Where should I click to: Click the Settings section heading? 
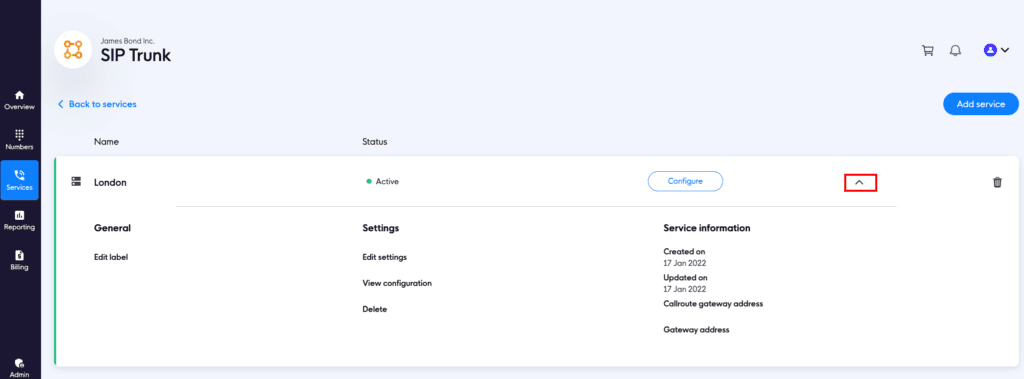(x=381, y=228)
